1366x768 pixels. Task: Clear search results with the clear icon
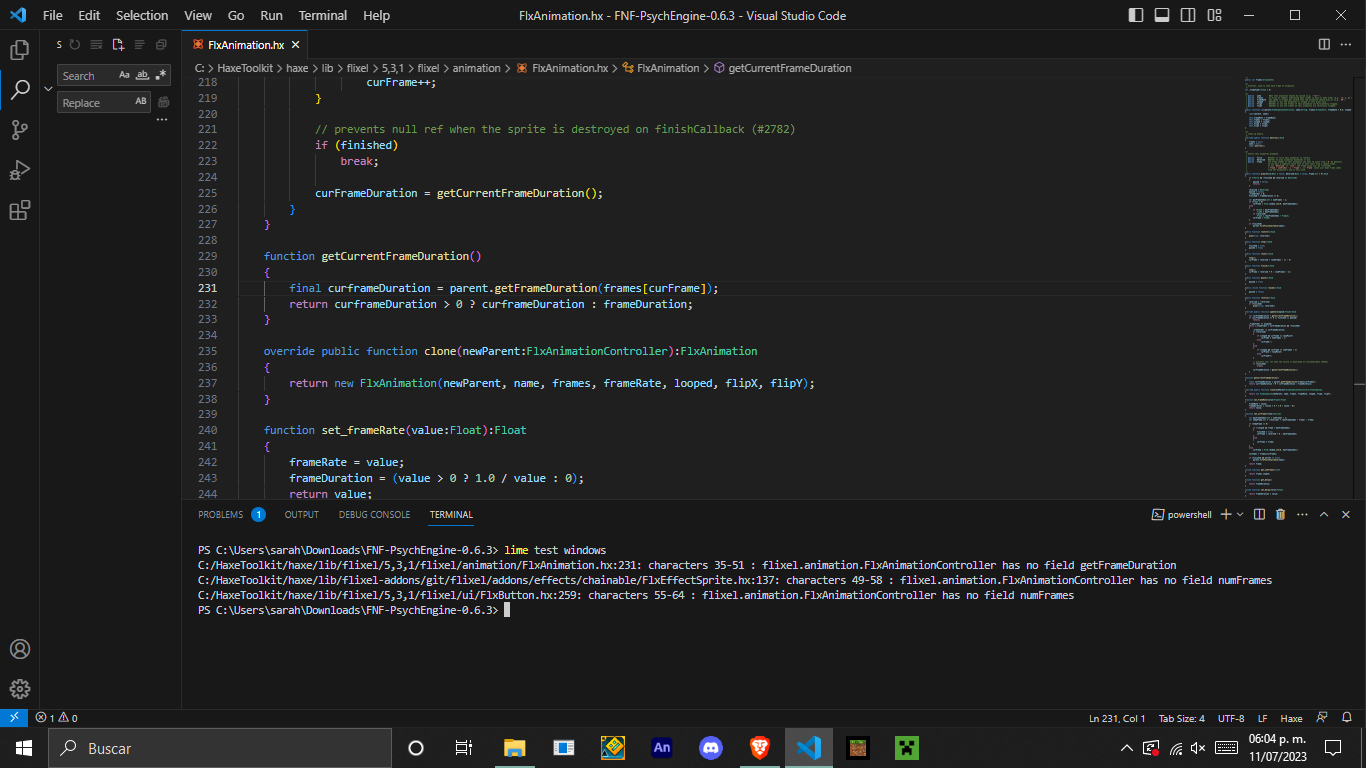pos(96,44)
